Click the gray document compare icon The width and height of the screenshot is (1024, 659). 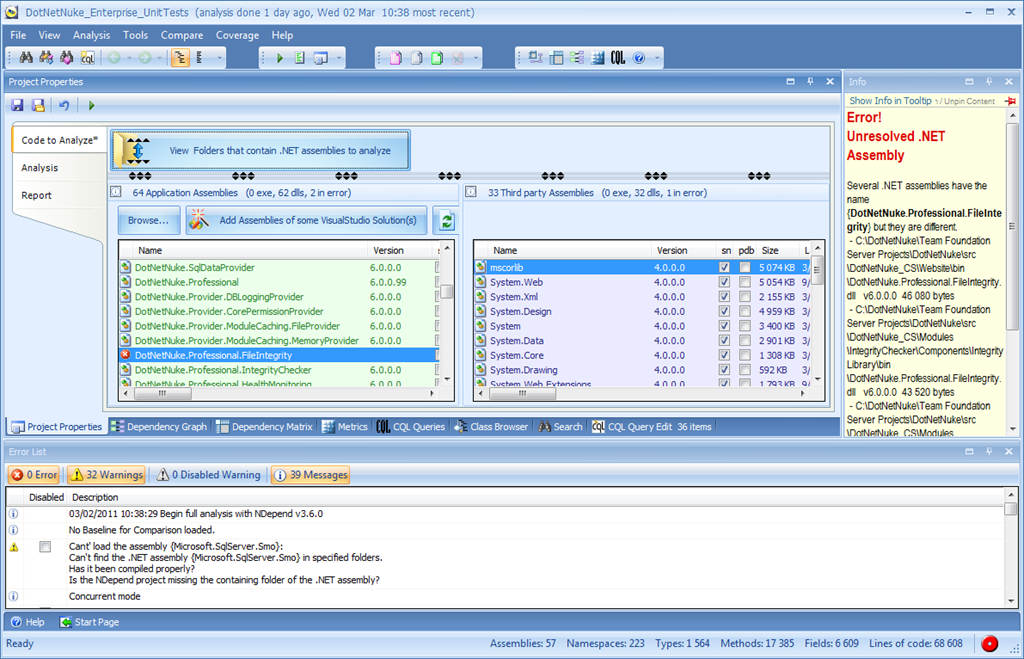coord(416,58)
